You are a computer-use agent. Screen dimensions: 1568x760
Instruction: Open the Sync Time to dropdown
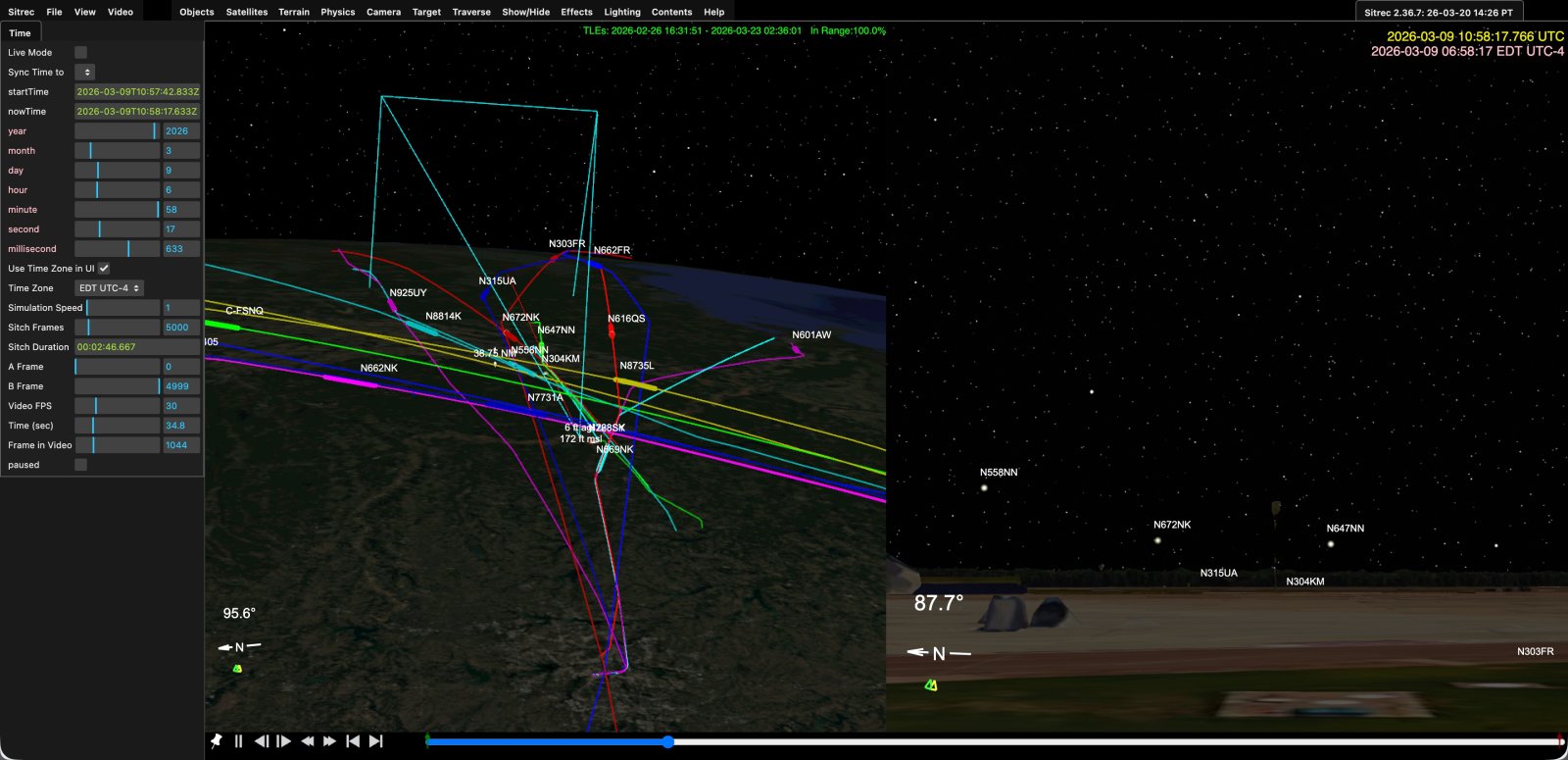click(85, 73)
